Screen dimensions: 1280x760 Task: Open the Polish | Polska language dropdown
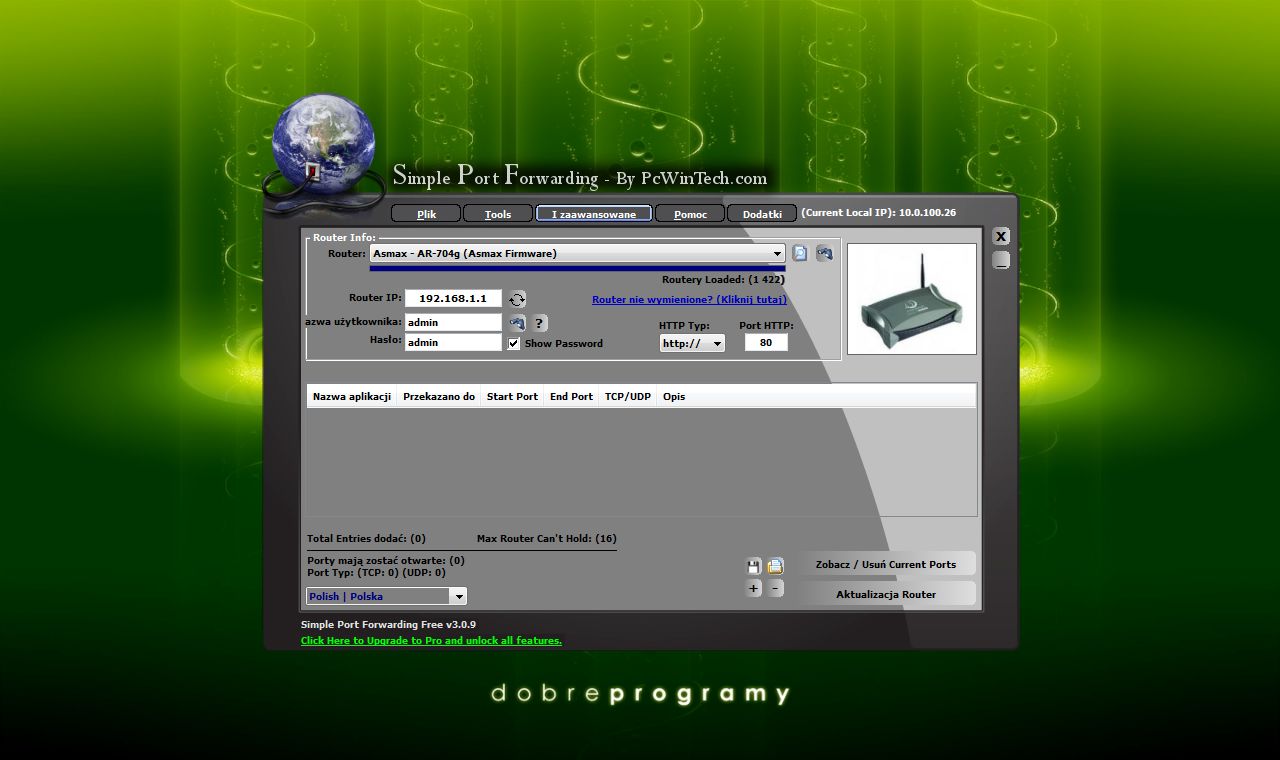tap(459, 595)
